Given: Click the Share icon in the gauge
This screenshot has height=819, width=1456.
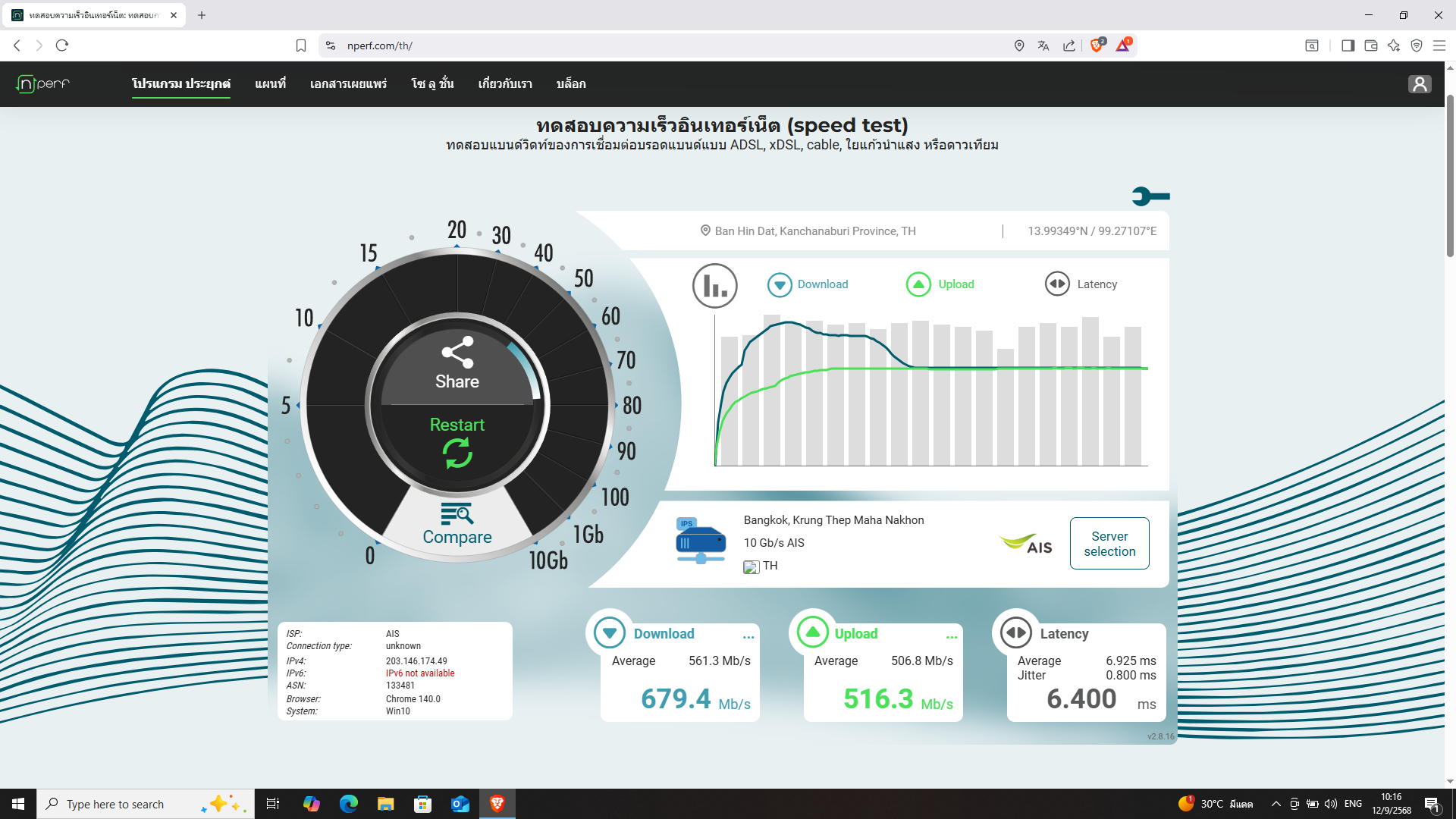Looking at the screenshot, I should click(x=457, y=353).
